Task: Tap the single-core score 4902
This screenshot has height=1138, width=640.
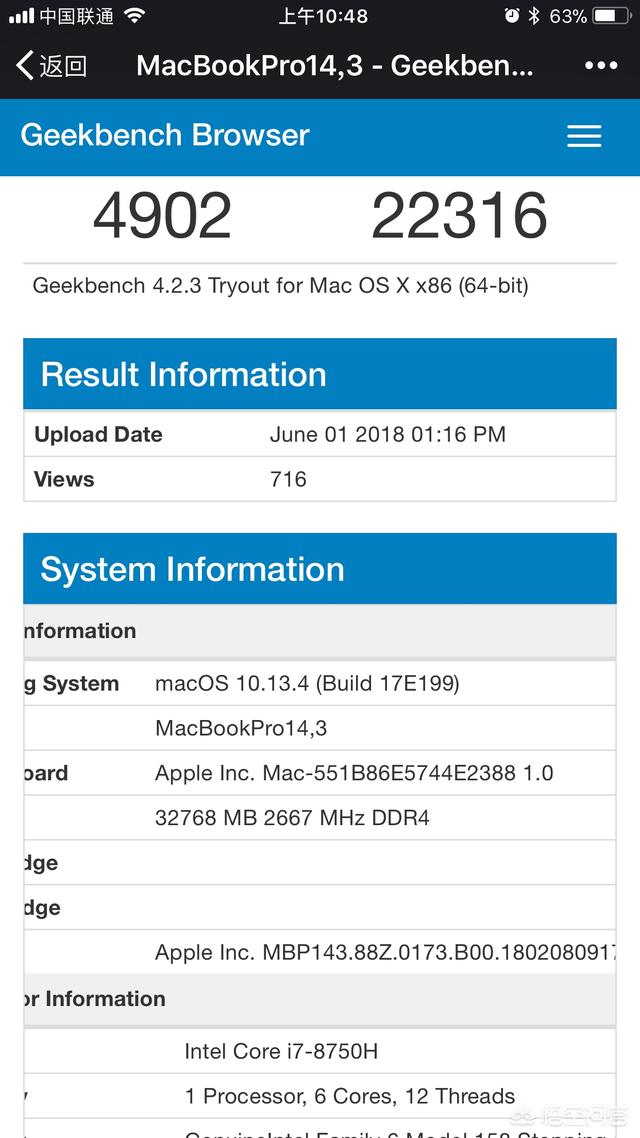Action: tap(162, 215)
